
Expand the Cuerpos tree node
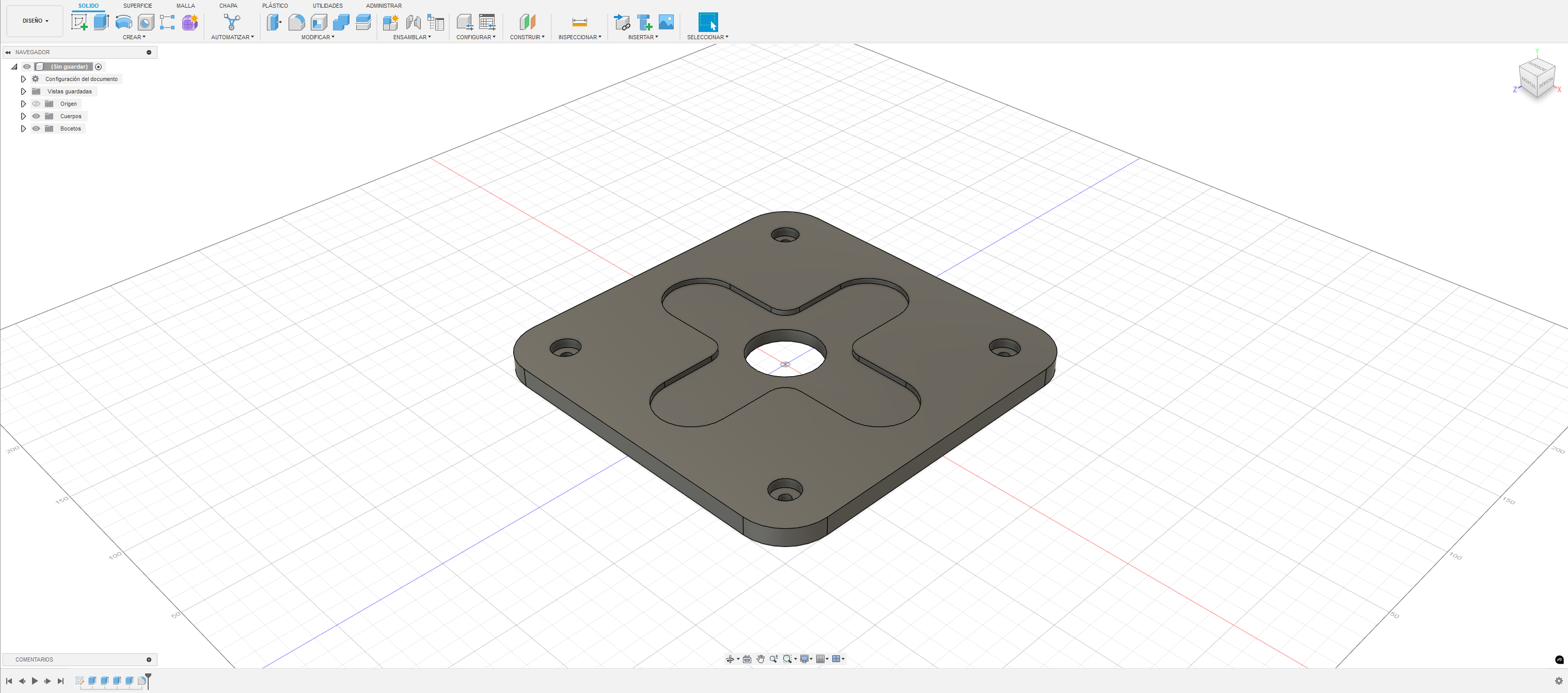point(23,116)
